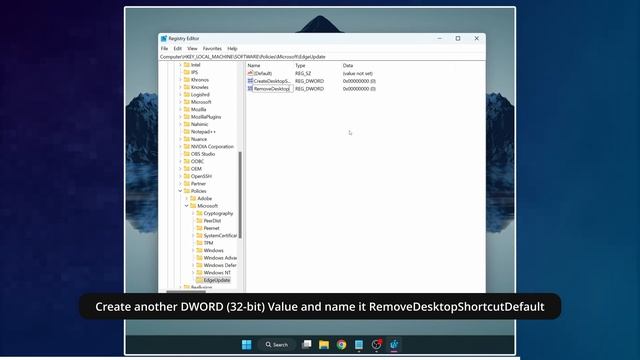The width and height of the screenshot is (640, 360).
Task: Select the NVIDIA Corporation key
Action: [212, 147]
